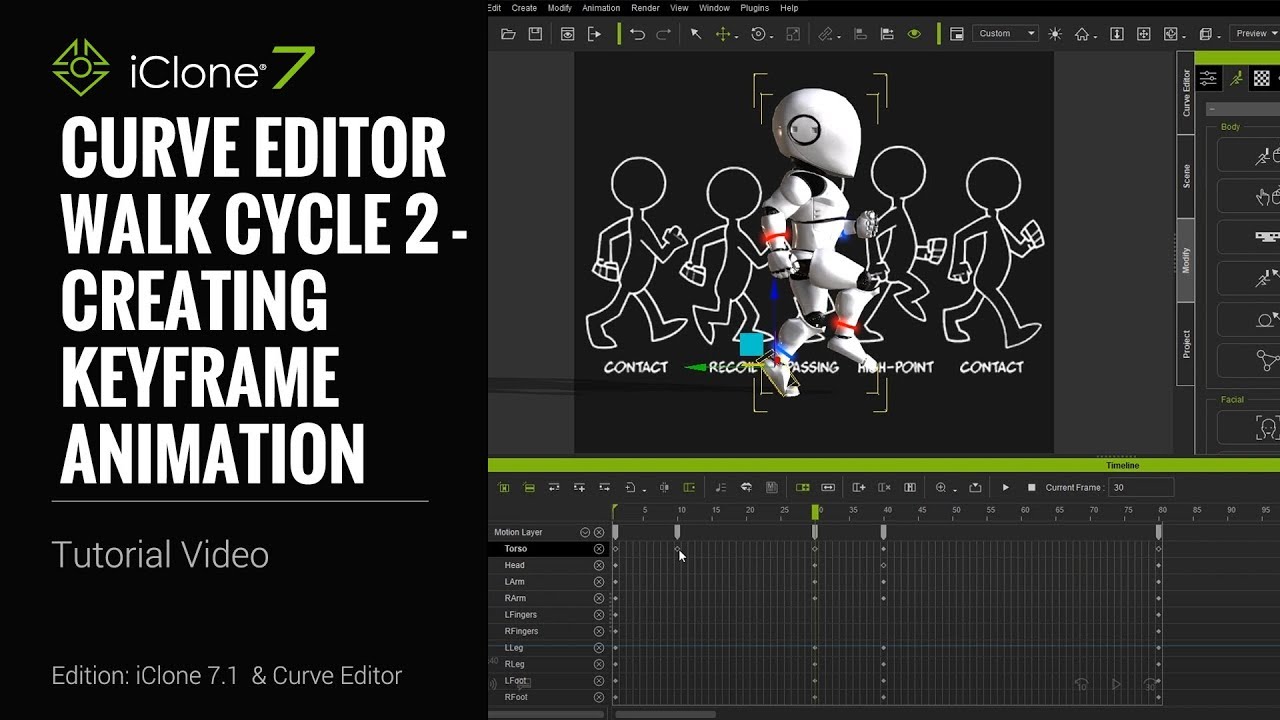
Task: Click the Current Frame input field
Action: point(1141,488)
